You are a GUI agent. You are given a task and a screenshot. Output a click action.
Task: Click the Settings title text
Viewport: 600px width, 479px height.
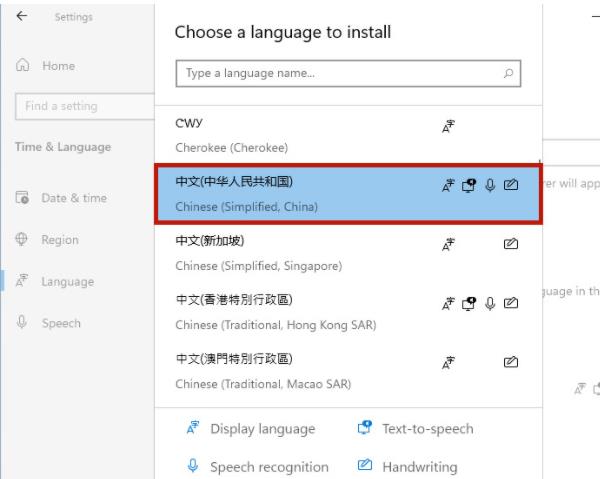pos(73,17)
